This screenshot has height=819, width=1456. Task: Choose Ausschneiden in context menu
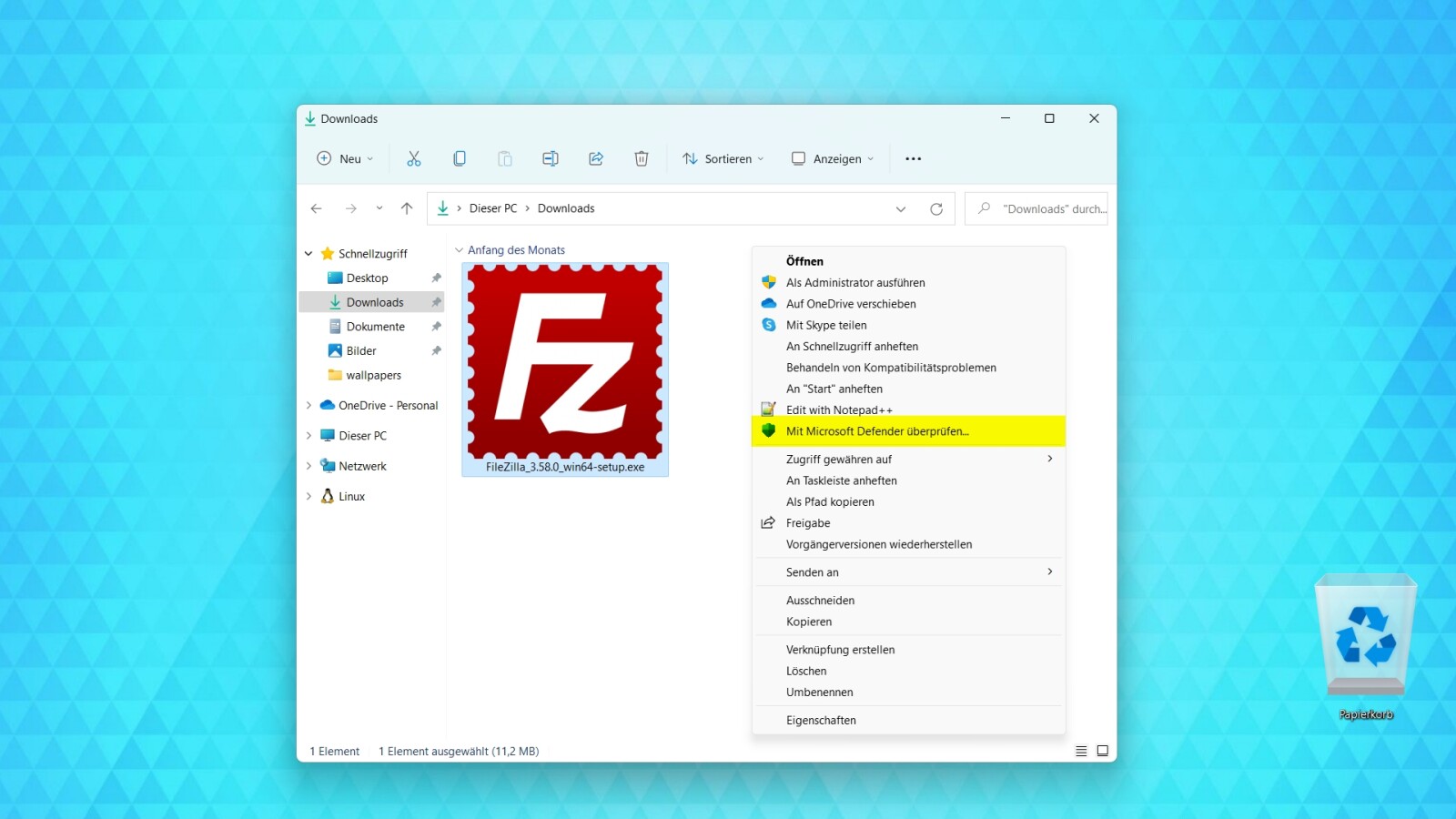pyautogui.click(x=908, y=601)
